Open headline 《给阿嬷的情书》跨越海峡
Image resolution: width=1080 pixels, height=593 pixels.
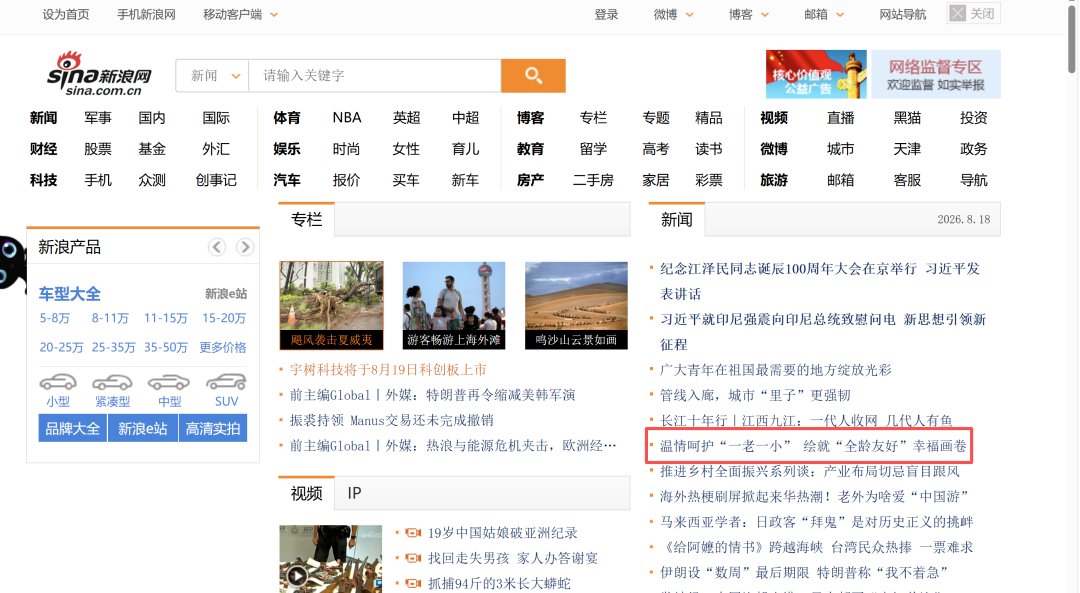coord(817,548)
